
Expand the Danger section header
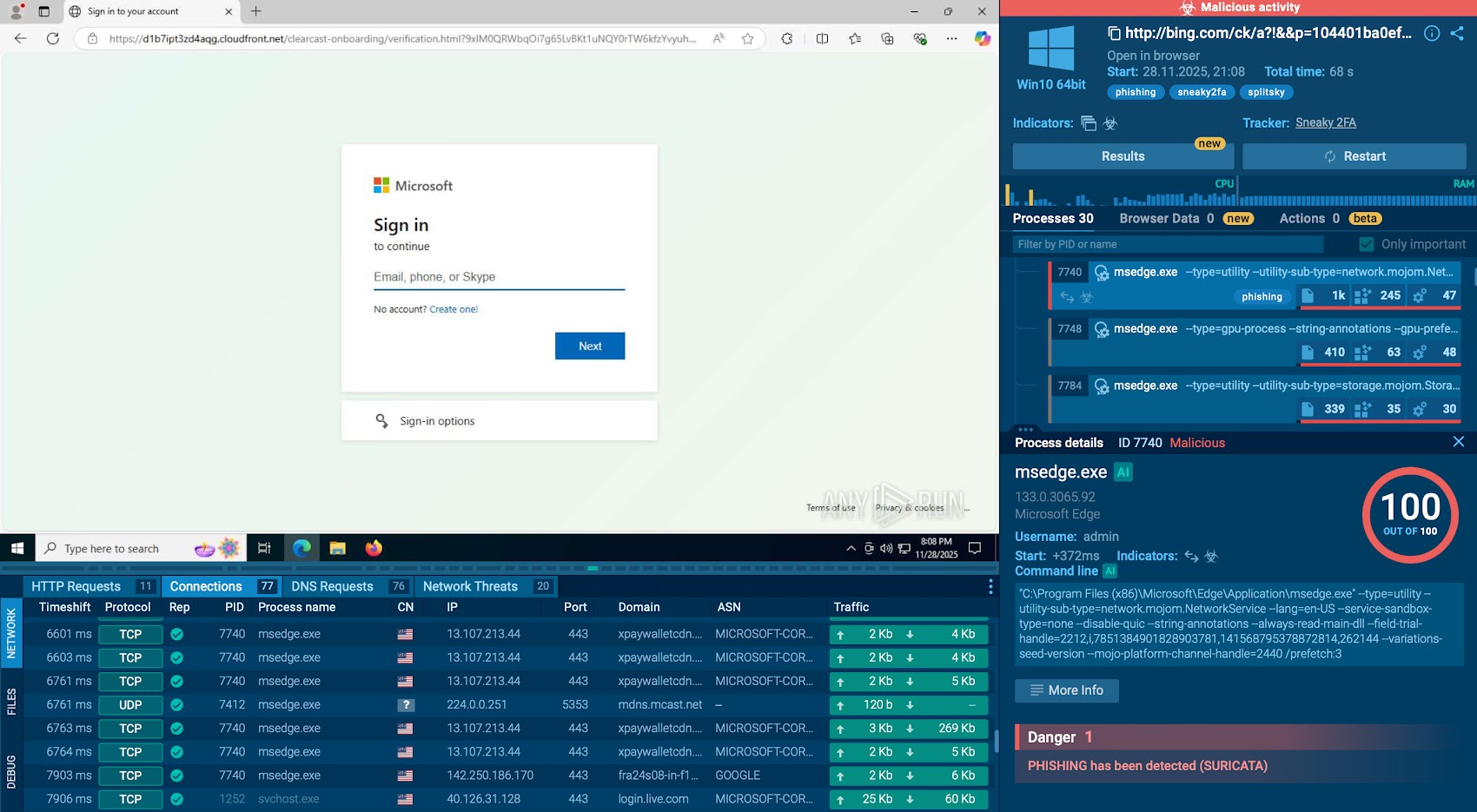1241,737
